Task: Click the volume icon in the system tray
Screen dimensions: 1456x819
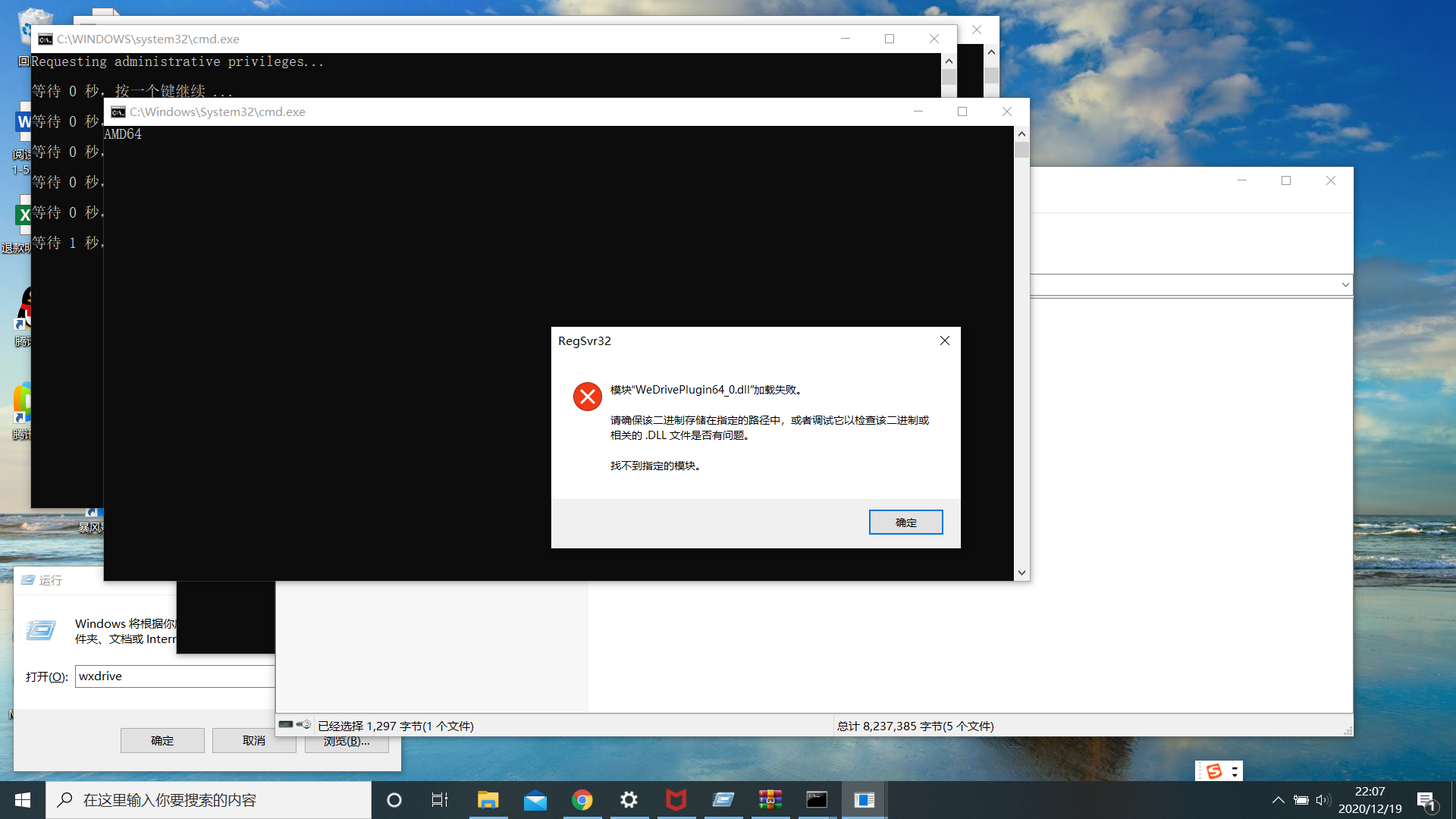Action: coord(1323,800)
